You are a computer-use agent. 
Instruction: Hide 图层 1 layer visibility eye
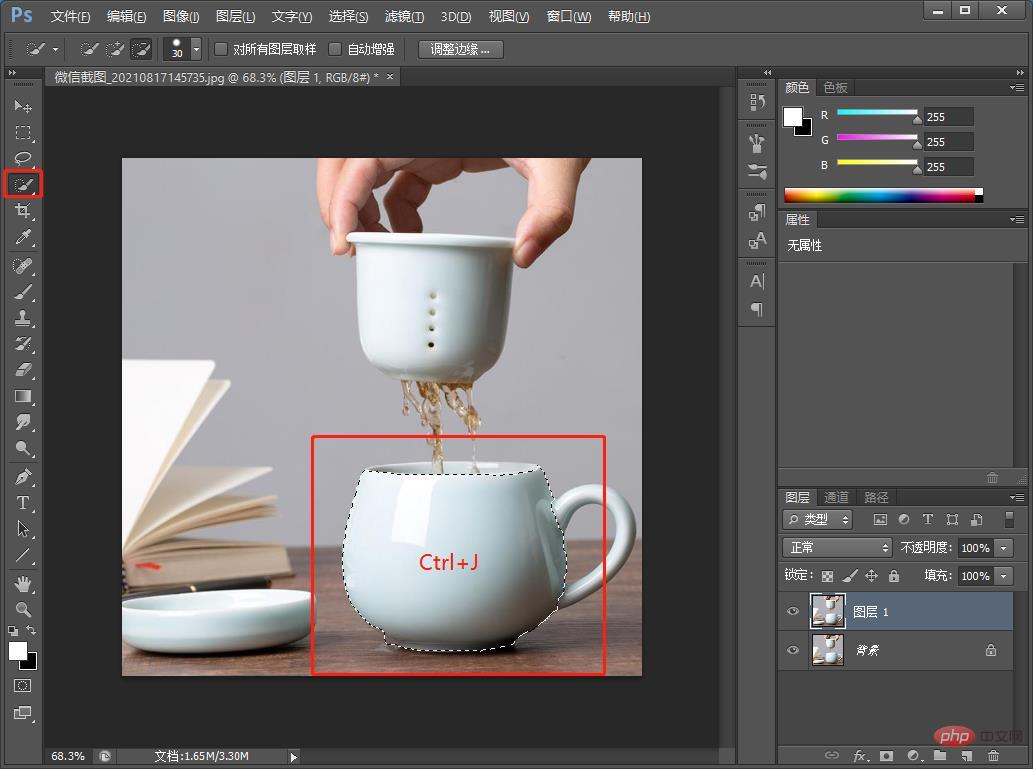[x=793, y=611]
